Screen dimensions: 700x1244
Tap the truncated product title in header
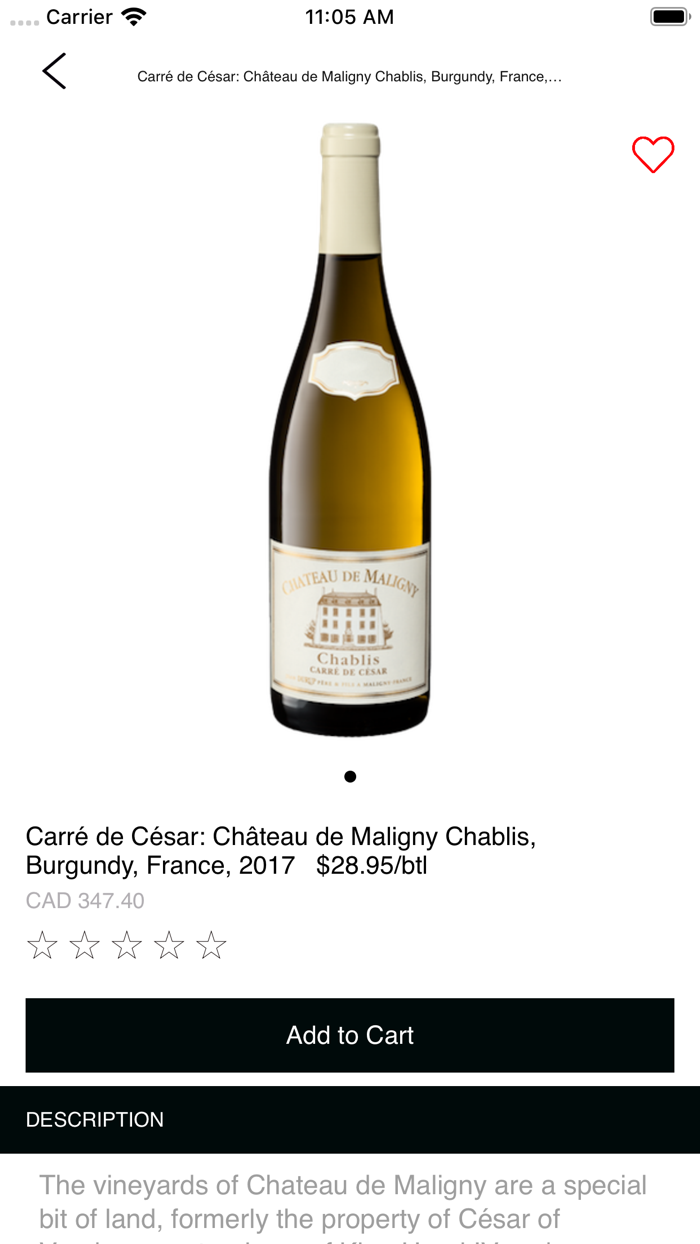[x=349, y=77]
